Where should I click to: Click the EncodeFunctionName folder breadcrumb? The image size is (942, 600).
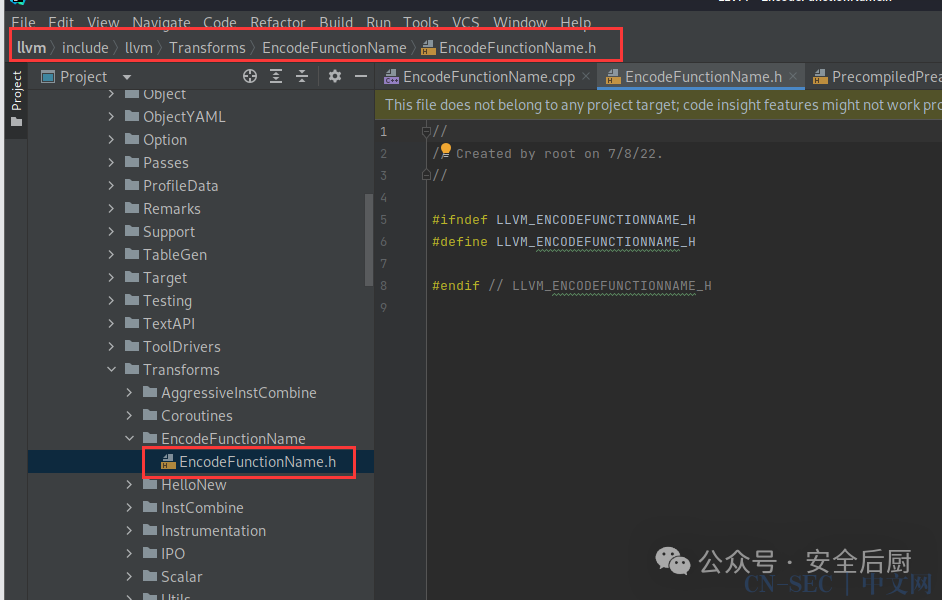pos(334,47)
